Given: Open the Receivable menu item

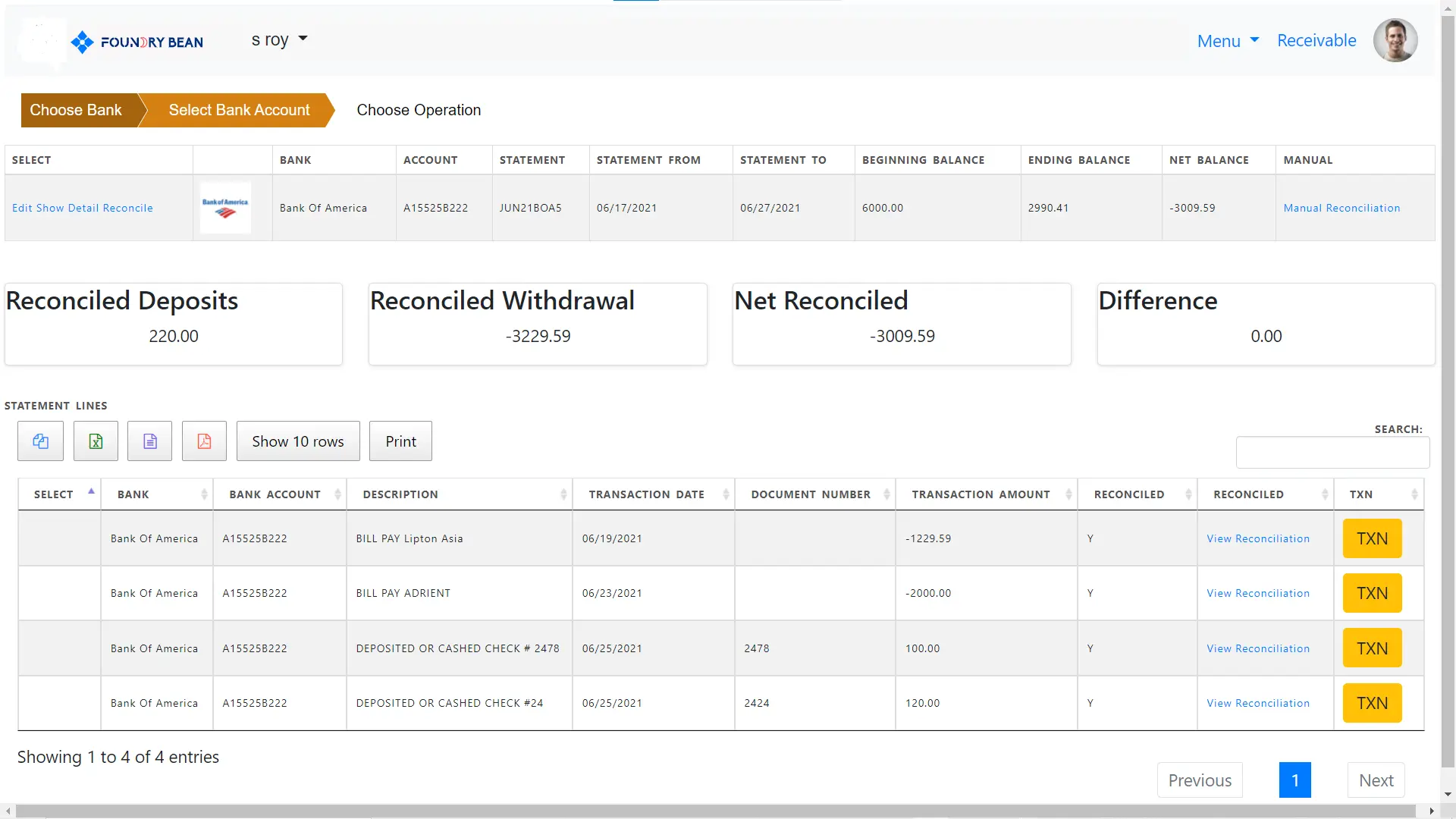Looking at the screenshot, I should click(1316, 40).
